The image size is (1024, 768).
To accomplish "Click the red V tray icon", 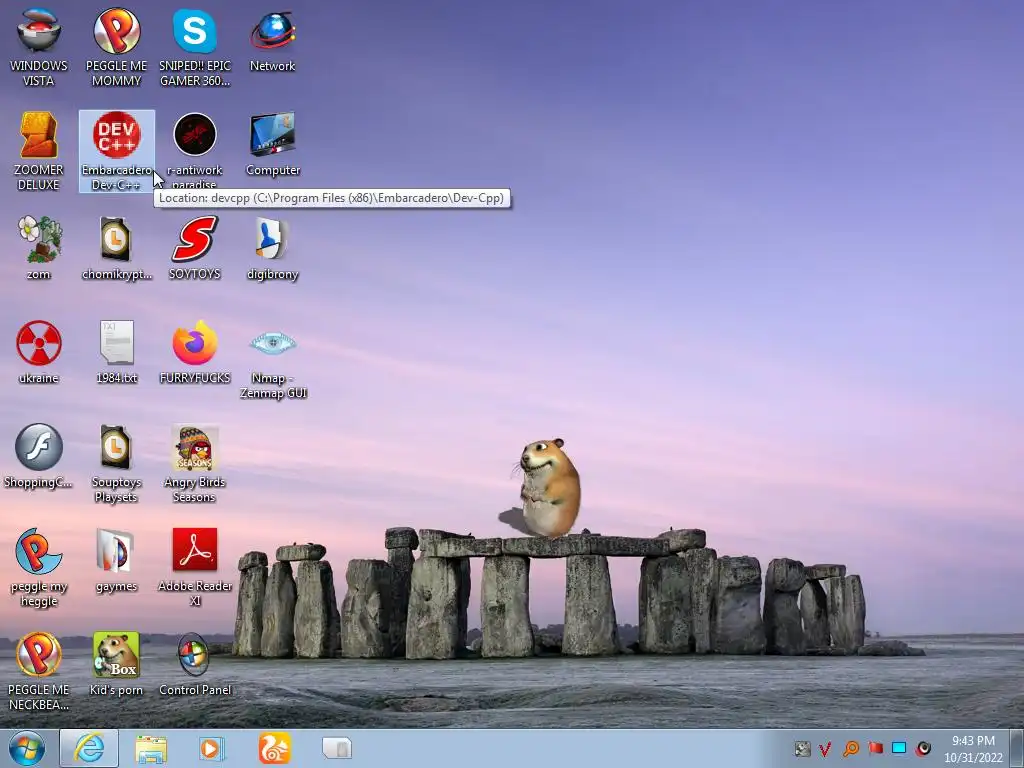I will pyautogui.click(x=825, y=749).
